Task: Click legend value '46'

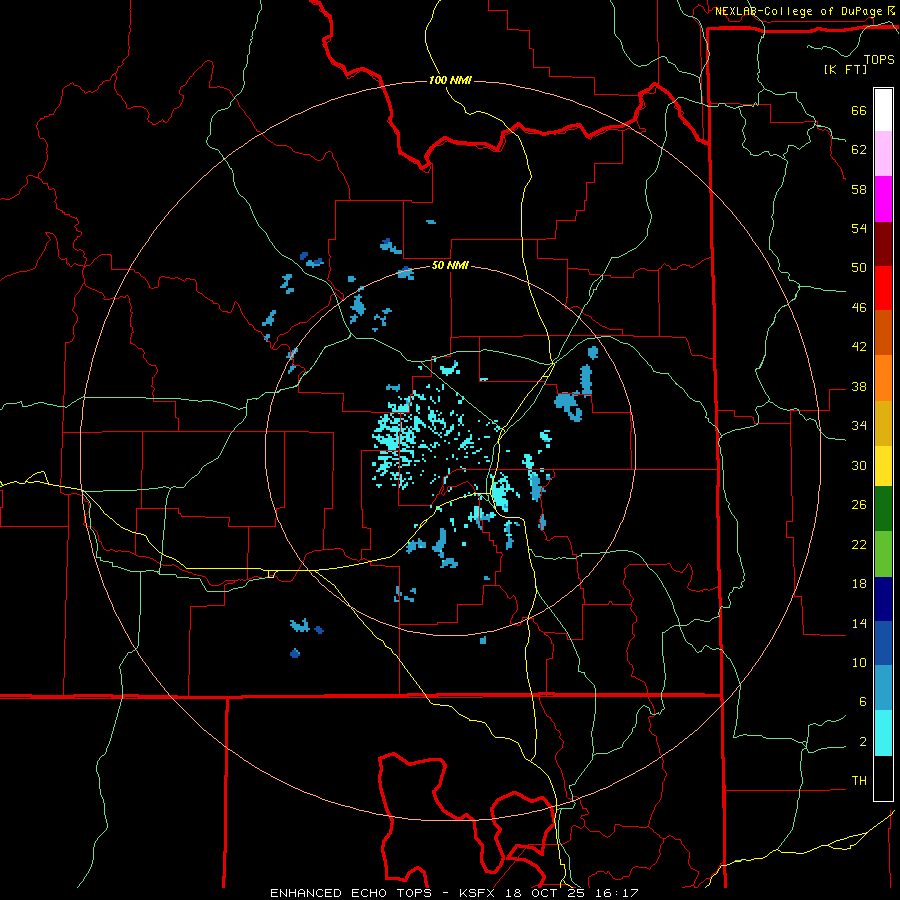Action: point(859,307)
